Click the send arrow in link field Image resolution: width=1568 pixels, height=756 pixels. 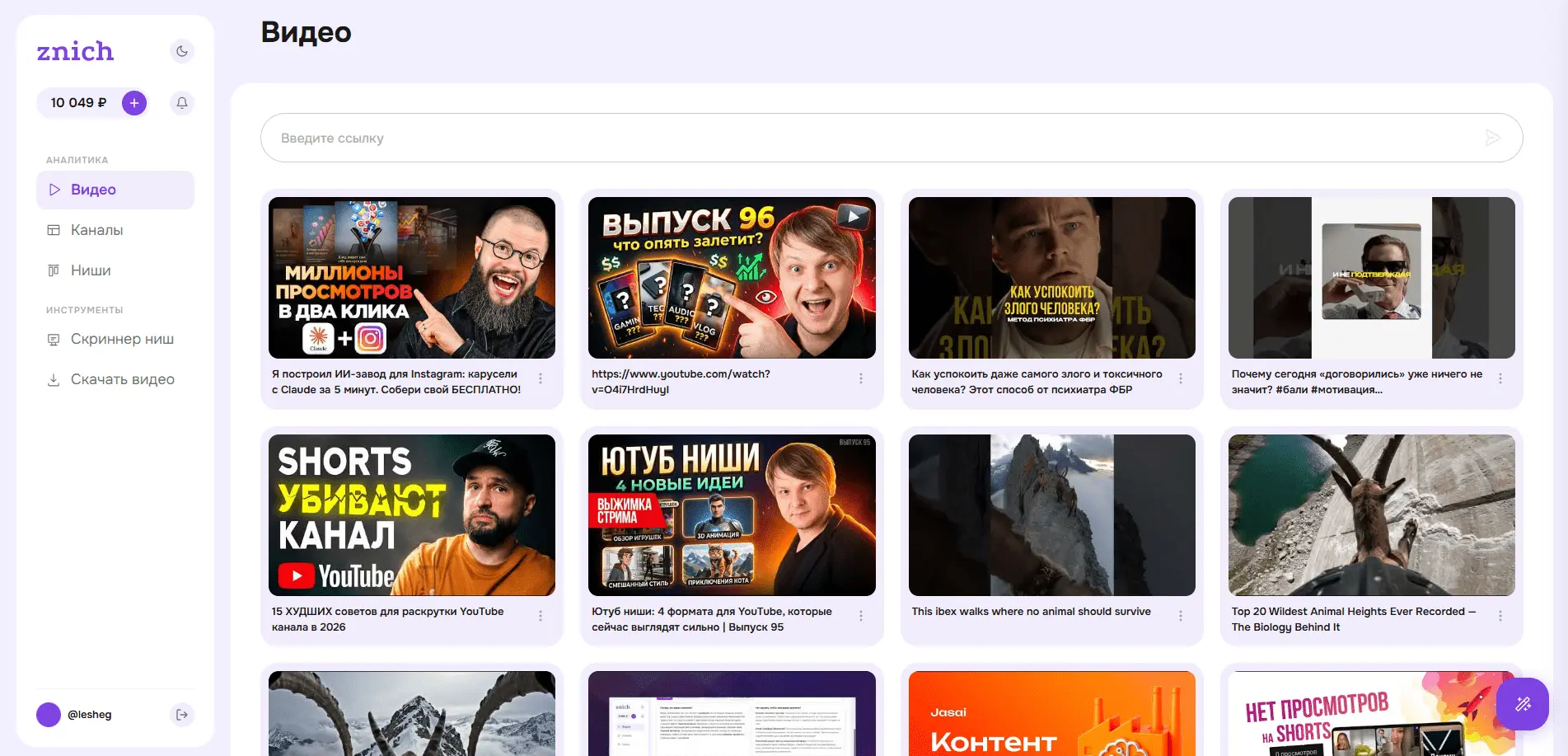[x=1492, y=138]
